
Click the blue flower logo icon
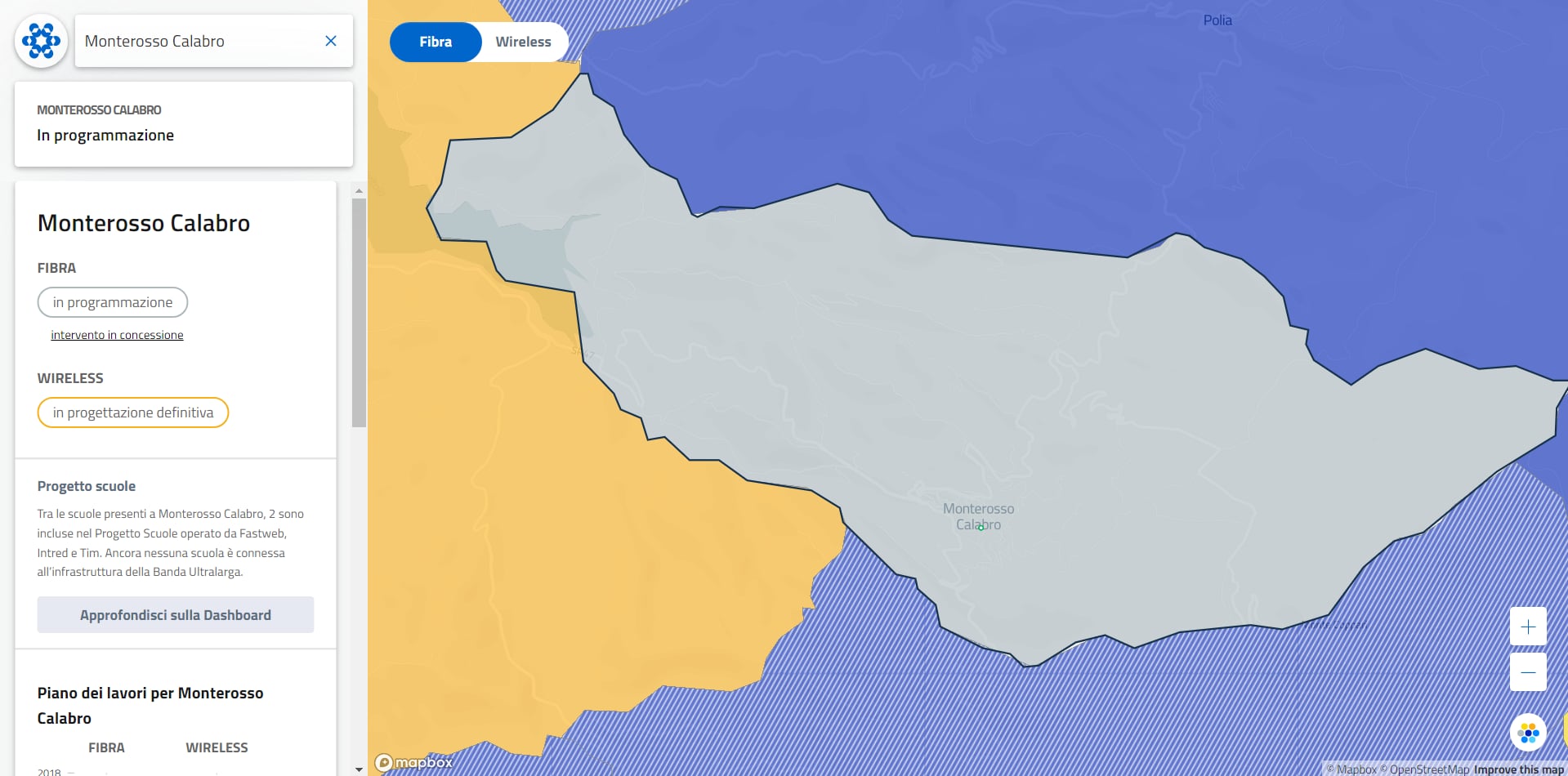coord(41,41)
